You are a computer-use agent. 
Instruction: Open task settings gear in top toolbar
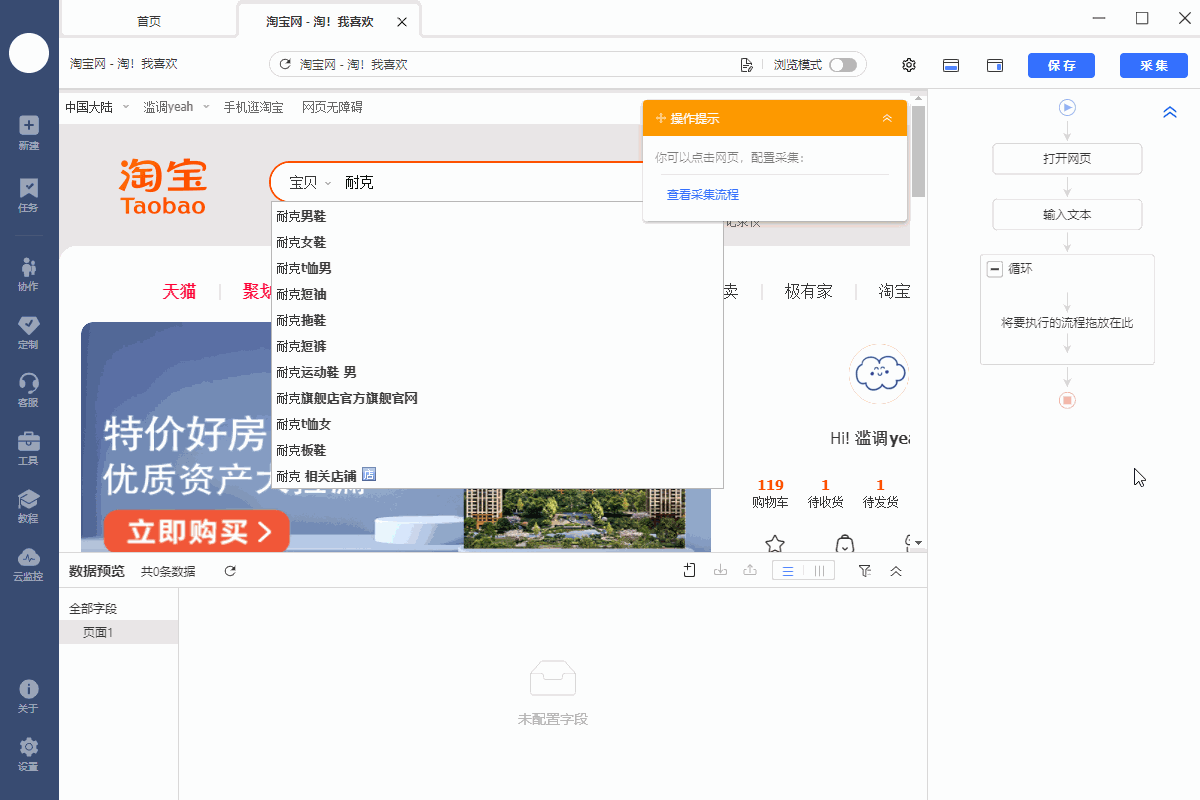[x=909, y=65]
